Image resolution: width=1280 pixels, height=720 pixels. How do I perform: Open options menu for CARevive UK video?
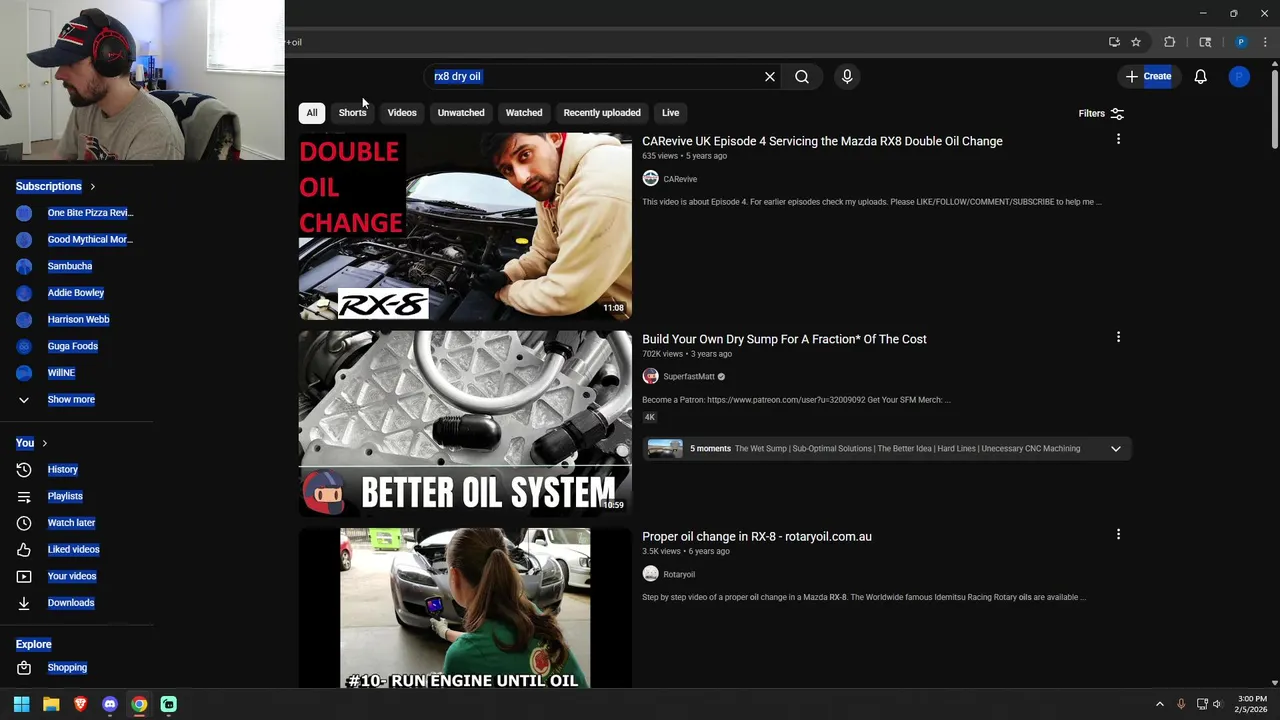[1118, 140]
